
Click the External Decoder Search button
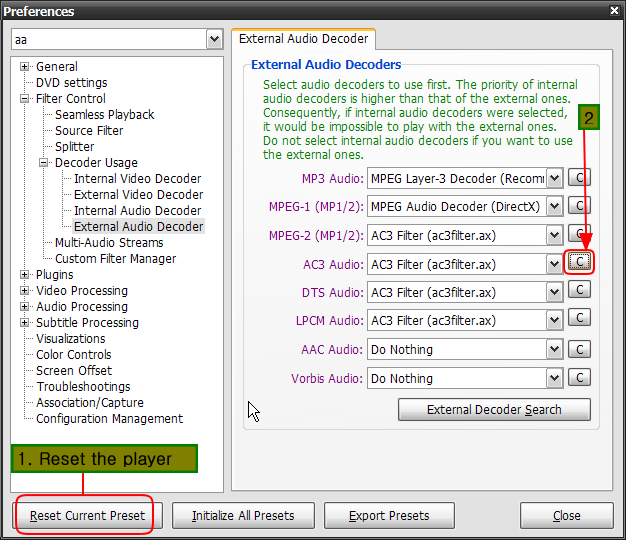click(494, 410)
